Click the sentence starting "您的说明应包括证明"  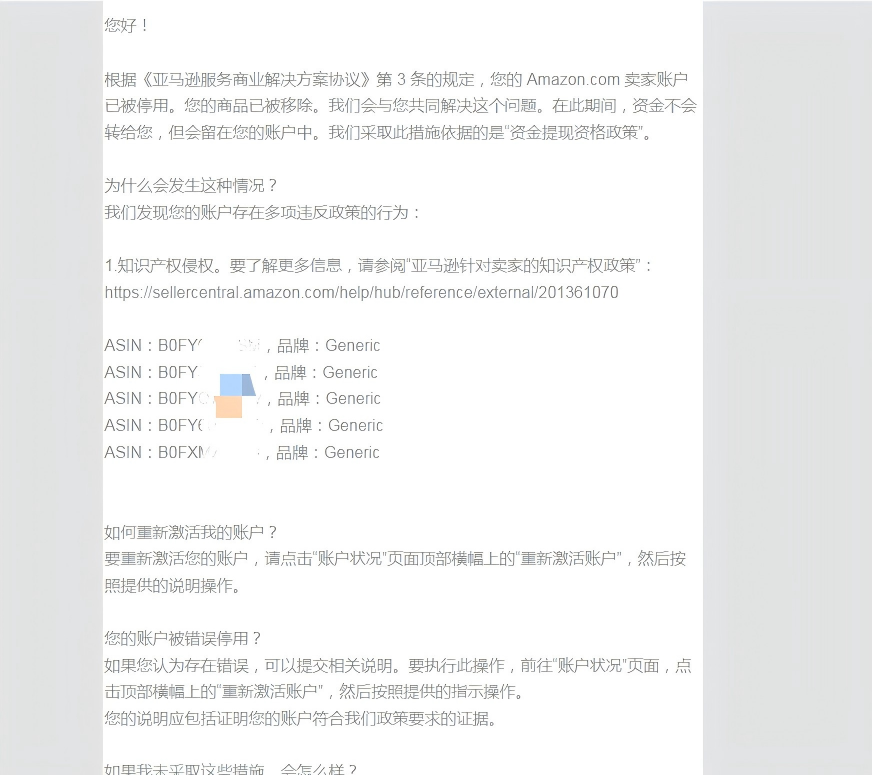pyautogui.click(x=300, y=718)
